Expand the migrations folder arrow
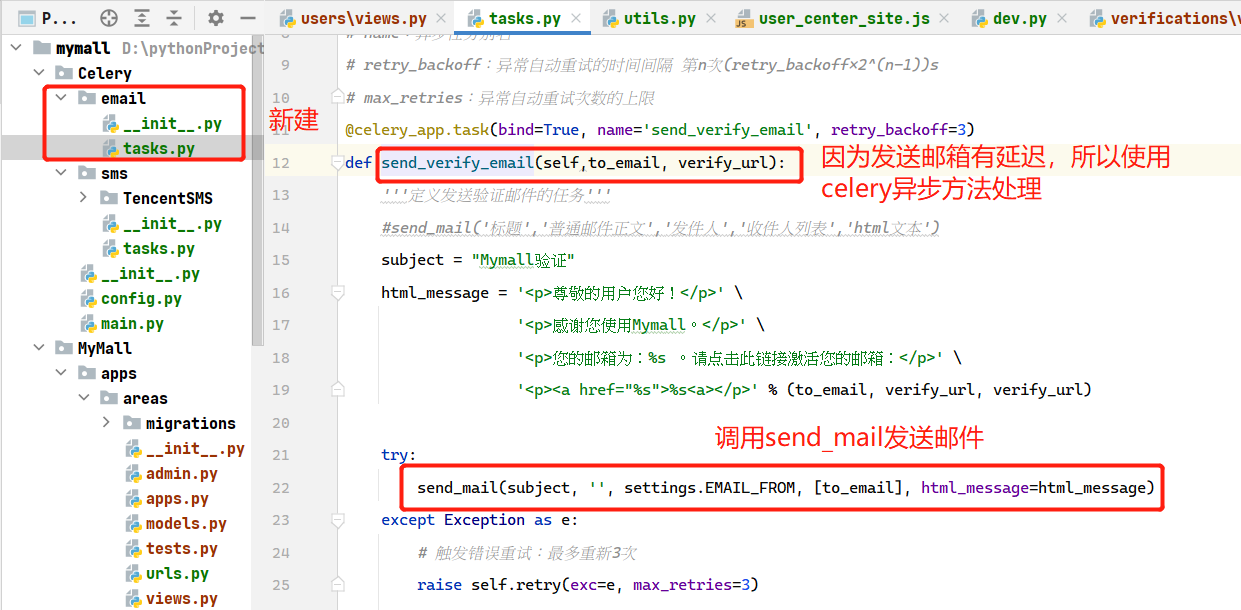 click(106, 423)
